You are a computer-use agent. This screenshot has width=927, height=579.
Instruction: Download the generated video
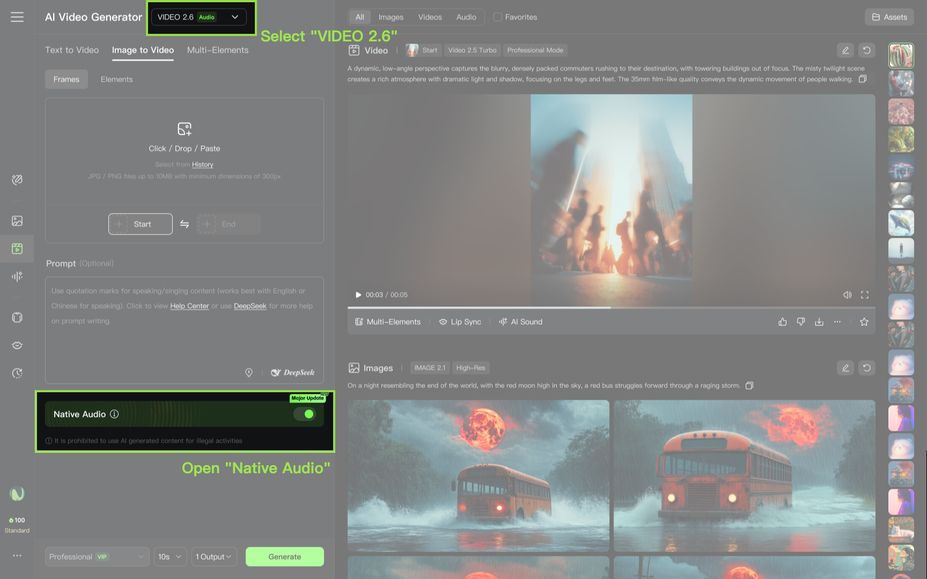point(819,322)
